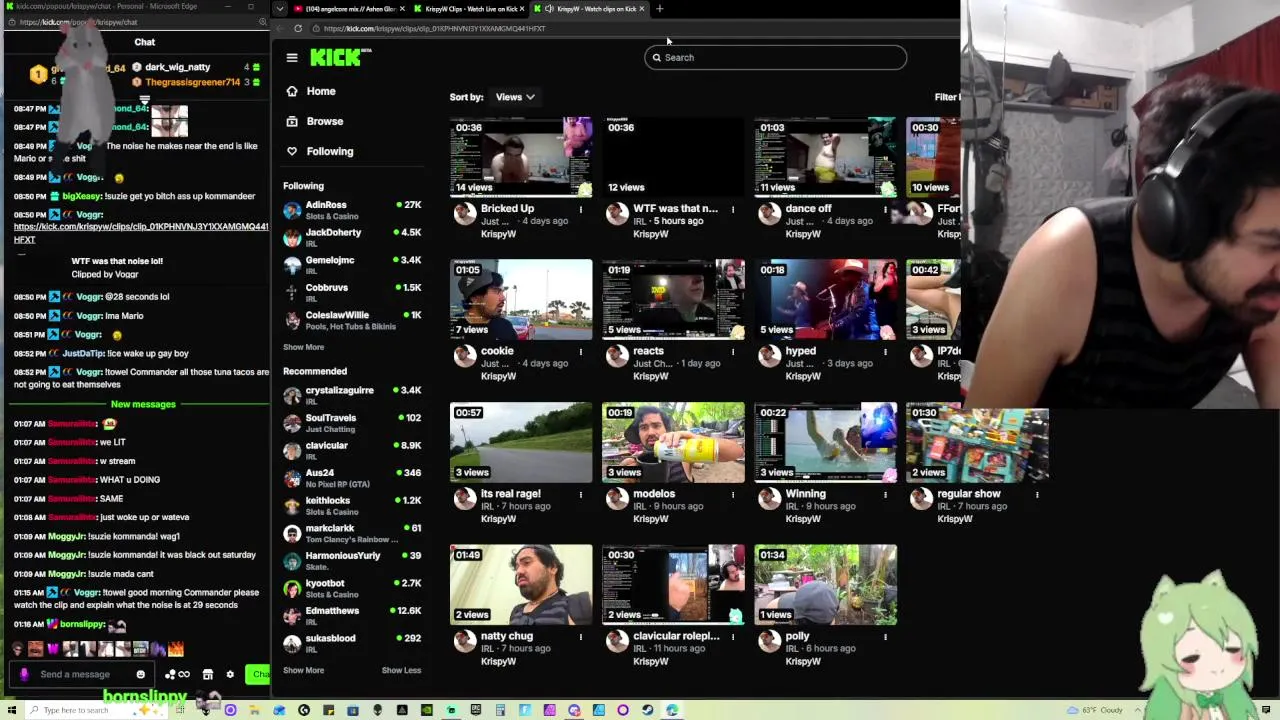Open options menu for Winning clip

pos(885,495)
